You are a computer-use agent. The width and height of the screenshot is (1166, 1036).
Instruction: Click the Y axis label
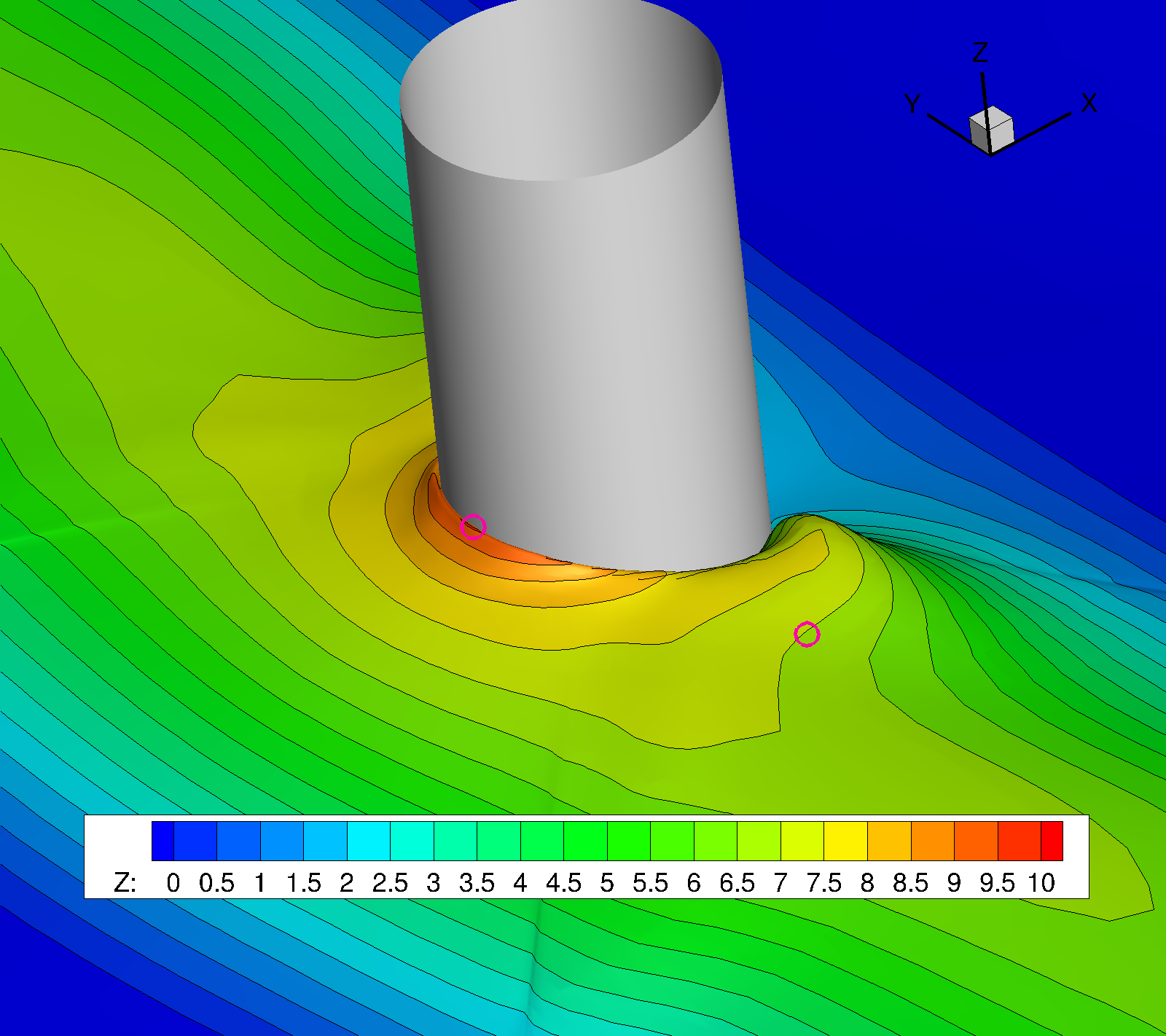[x=912, y=104]
